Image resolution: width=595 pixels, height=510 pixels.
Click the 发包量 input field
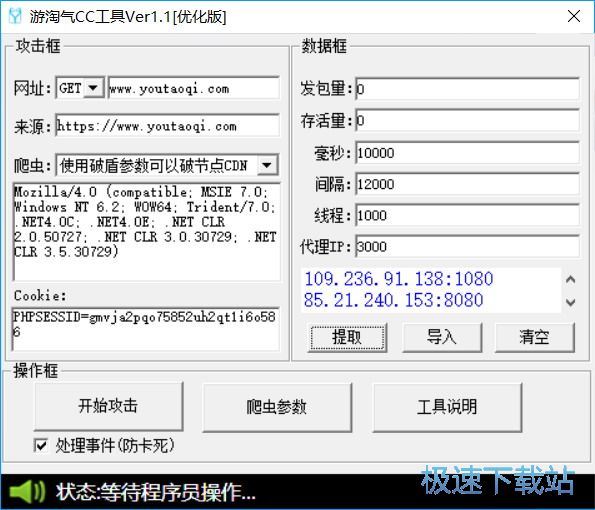tap(467, 89)
